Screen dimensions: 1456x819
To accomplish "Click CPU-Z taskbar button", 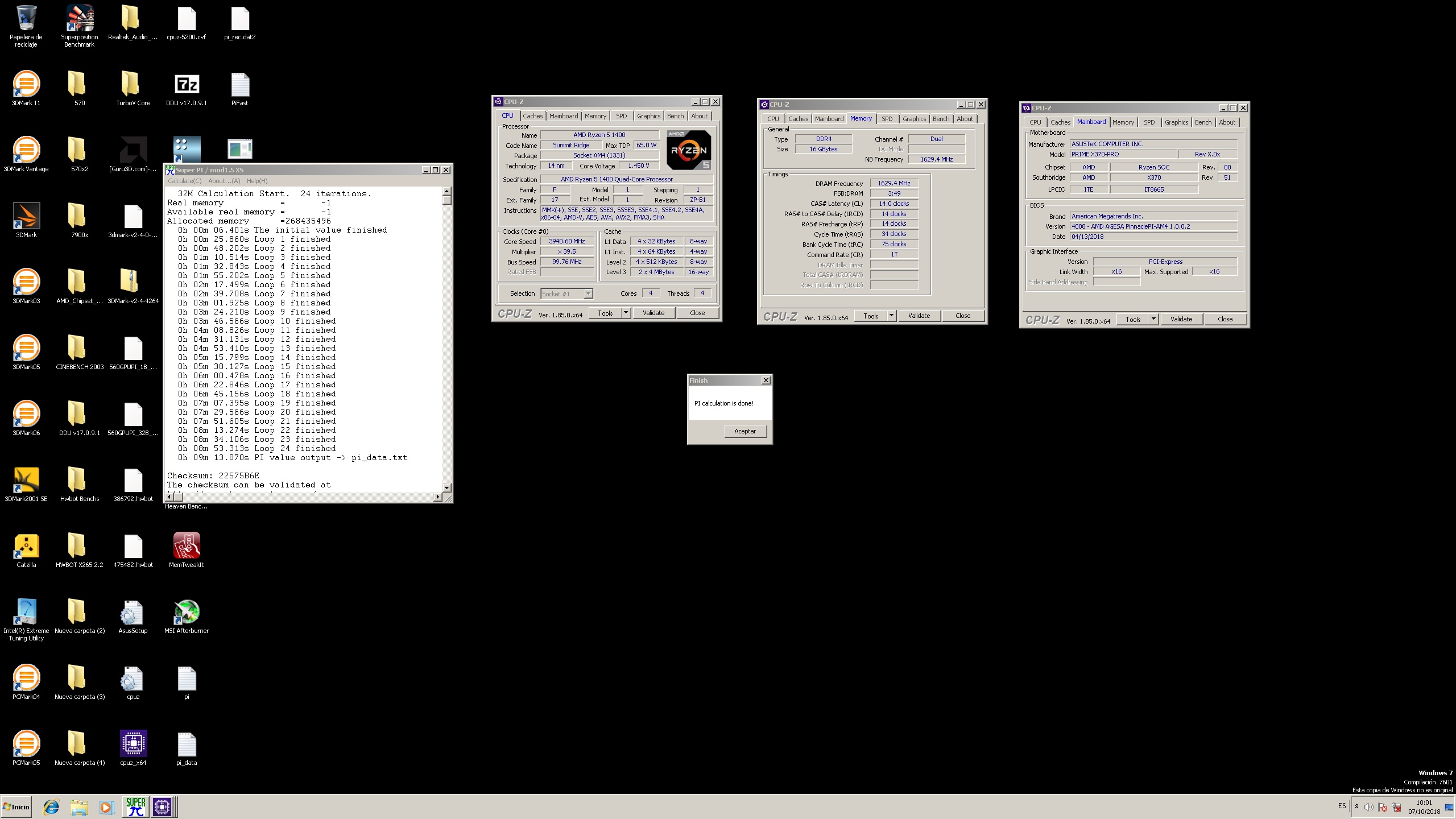I will tap(162, 806).
